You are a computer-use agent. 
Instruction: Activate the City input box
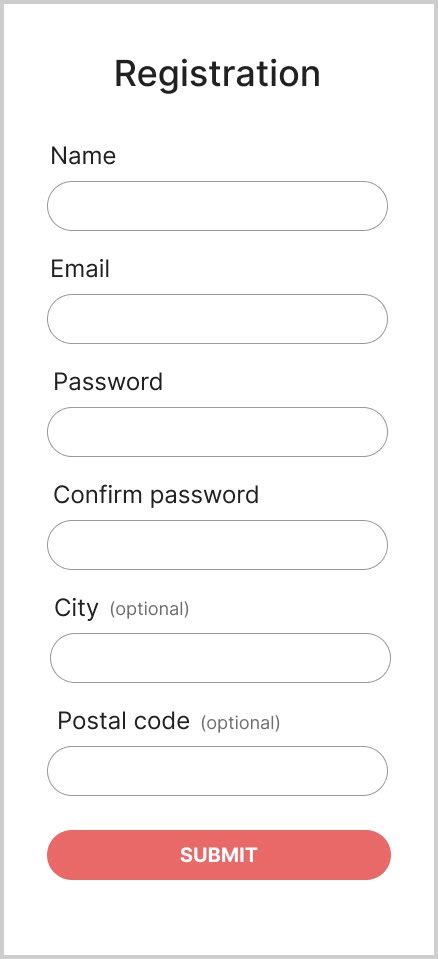(220, 658)
